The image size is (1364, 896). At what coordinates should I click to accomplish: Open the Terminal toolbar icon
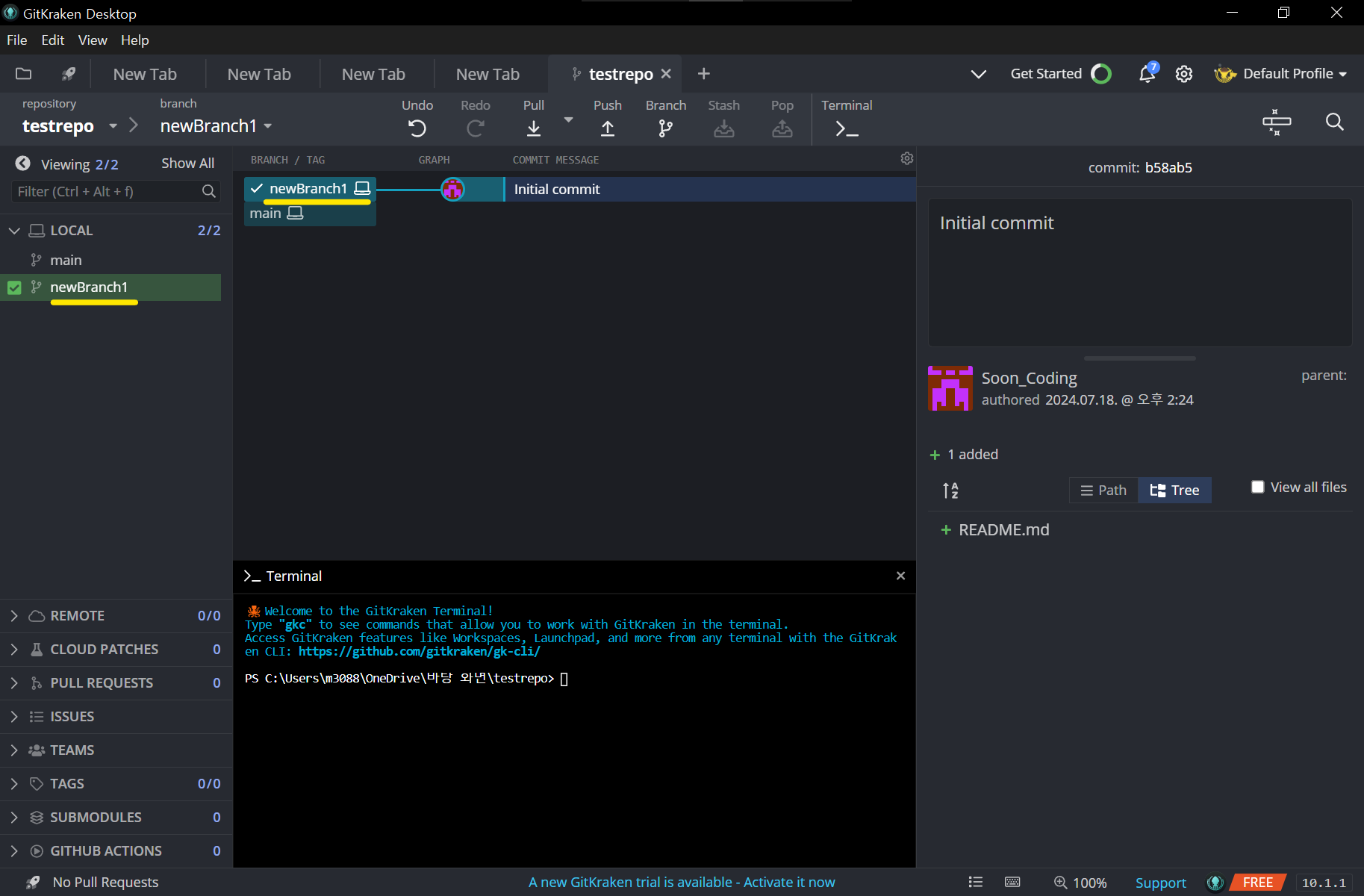[847, 128]
